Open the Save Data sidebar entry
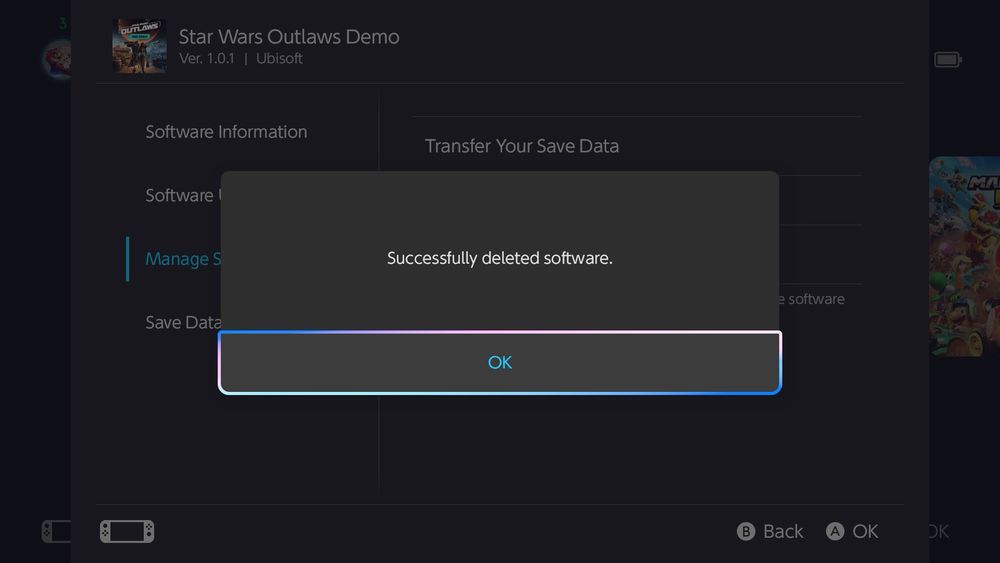Image resolution: width=1000 pixels, height=563 pixels. 182,322
